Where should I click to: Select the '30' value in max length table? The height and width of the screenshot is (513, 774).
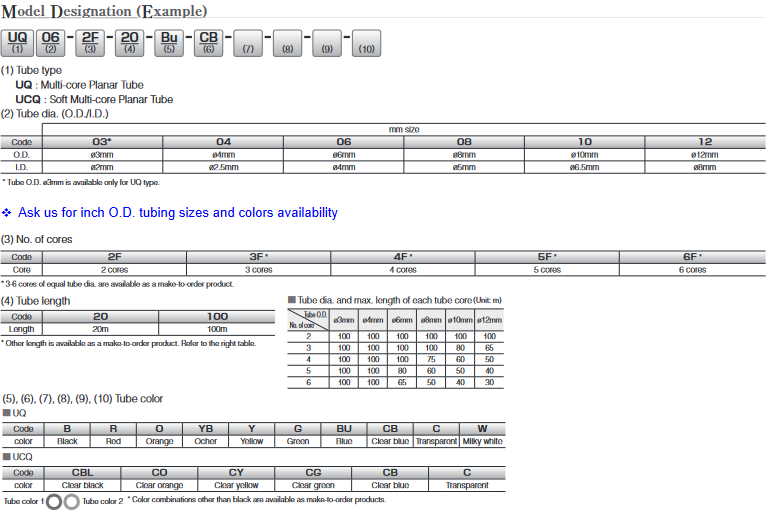[x=489, y=383]
